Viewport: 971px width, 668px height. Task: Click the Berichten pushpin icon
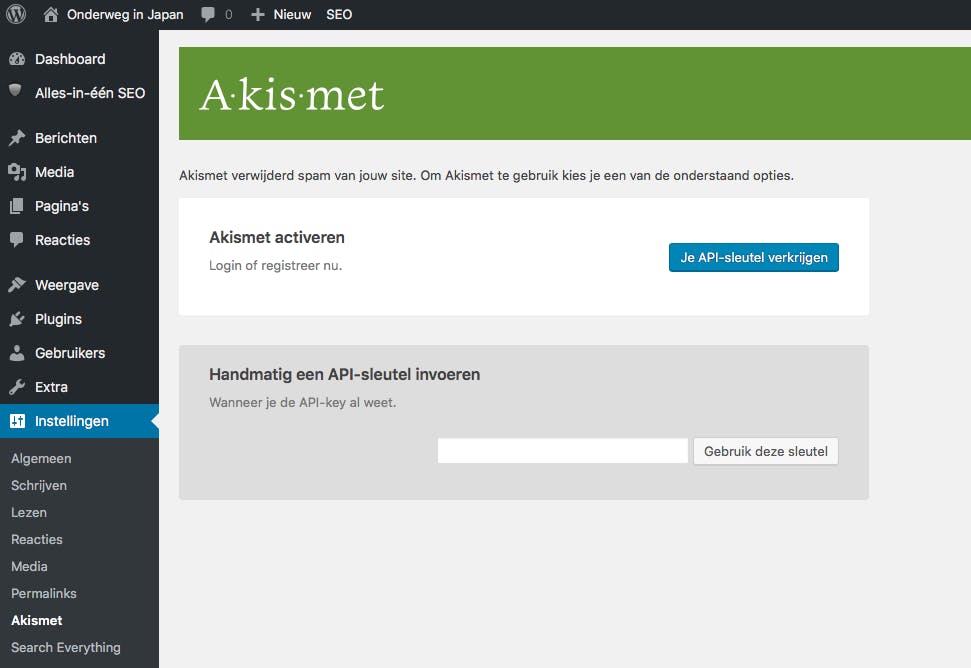click(x=17, y=137)
